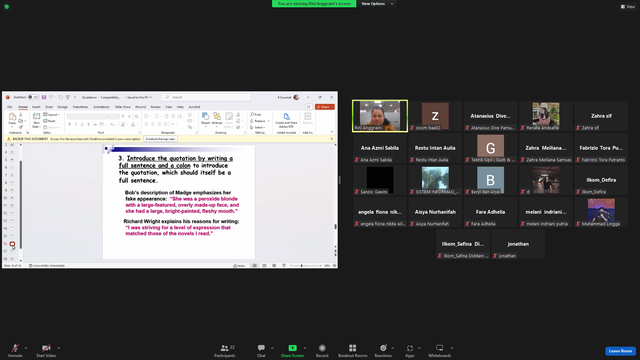
Task: Expand the Layout dropdown in Slides group
Action: coord(51,115)
